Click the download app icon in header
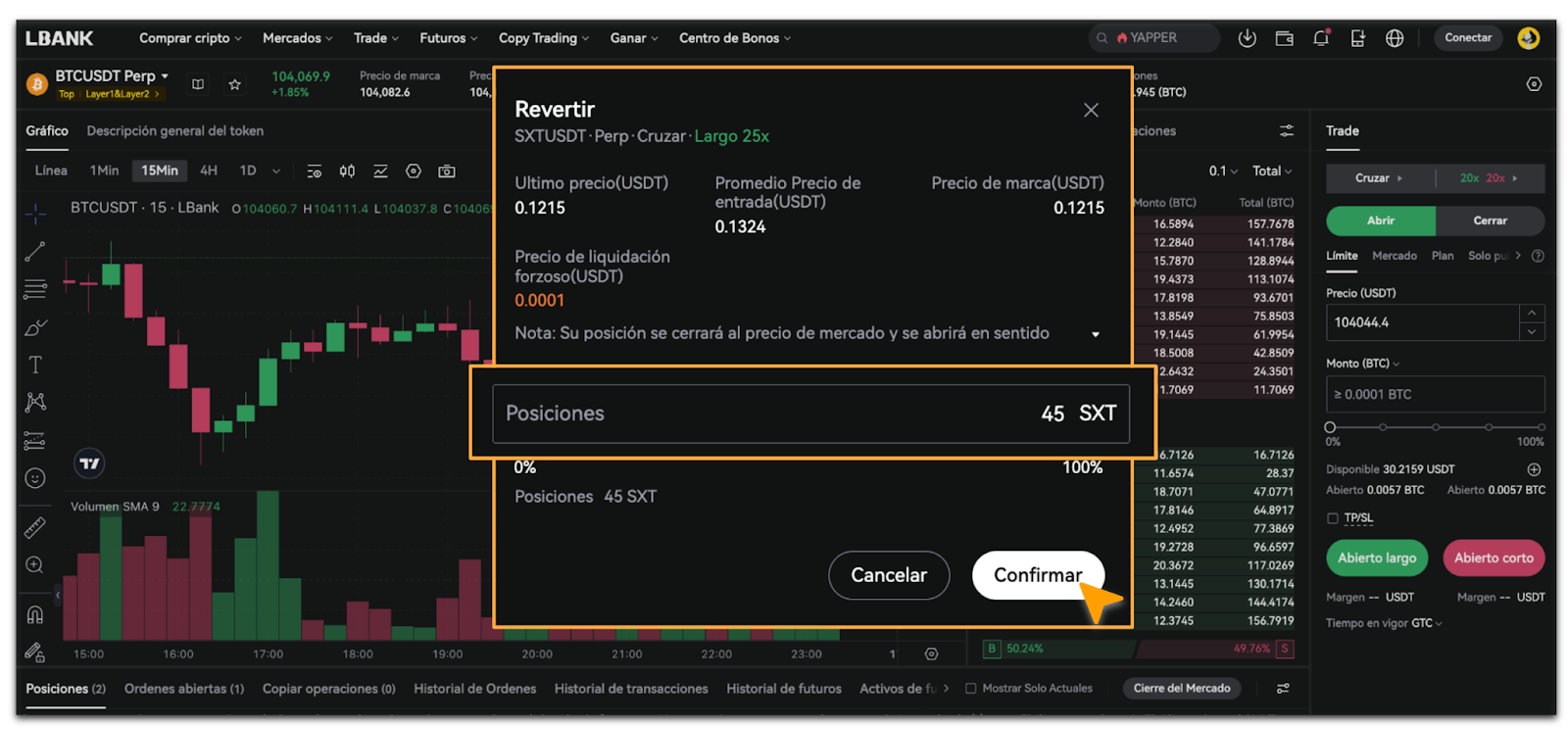 (1247, 38)
